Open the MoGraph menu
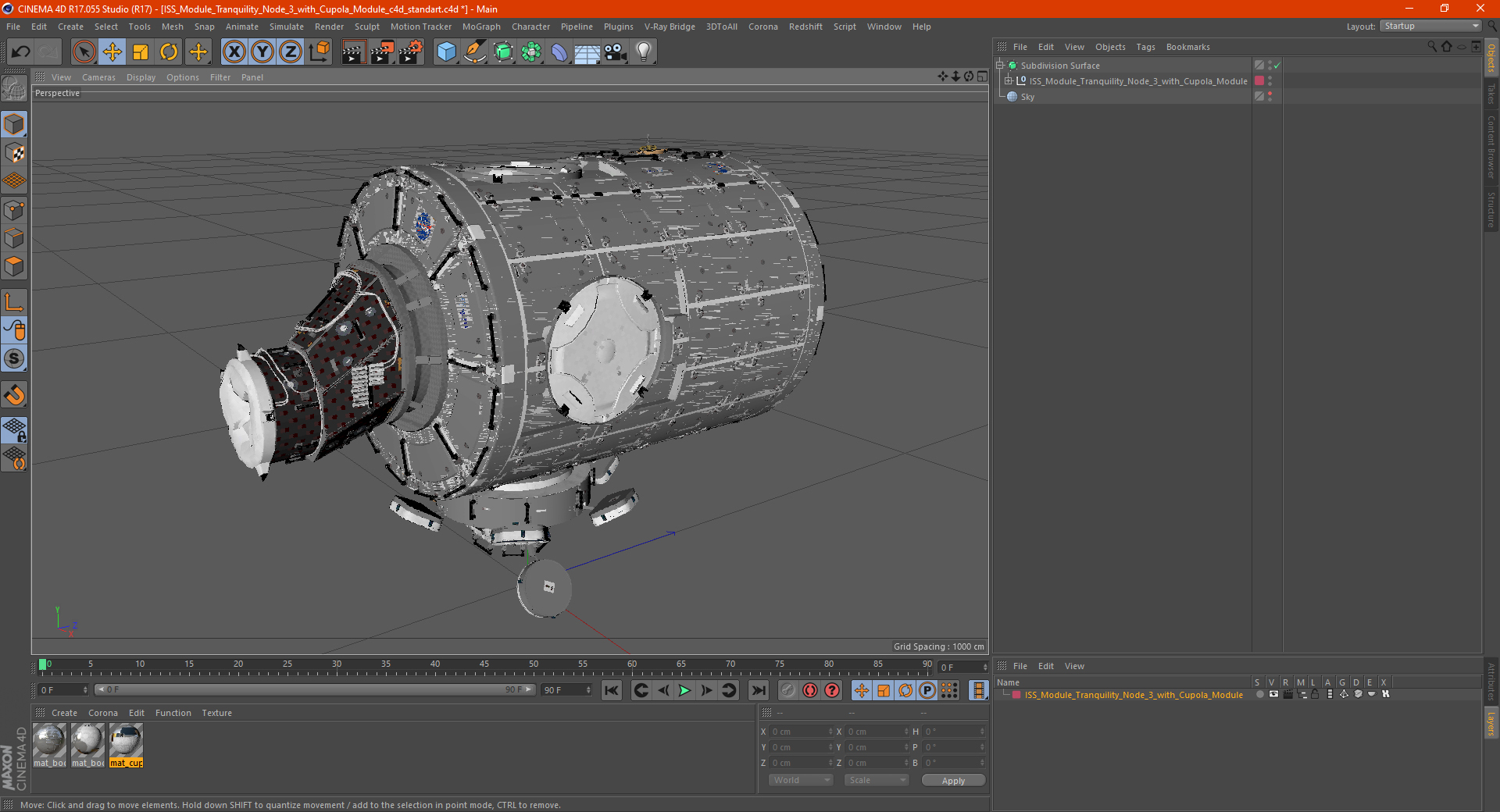Image resolution: width=1500 pixels, height=812 pixels. (x=480, y=27)
